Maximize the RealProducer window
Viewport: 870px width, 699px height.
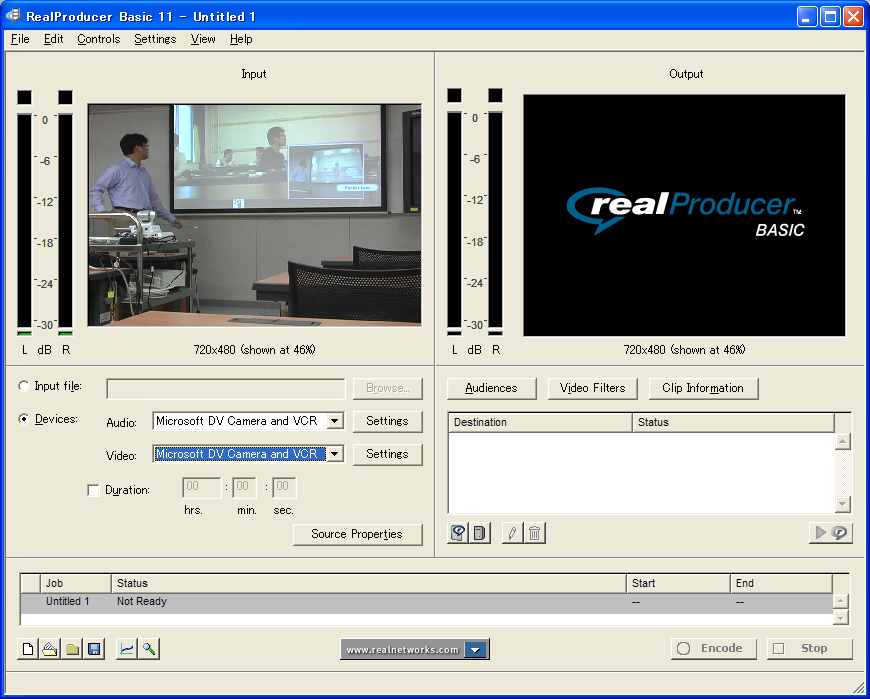(x=831, y=17)
